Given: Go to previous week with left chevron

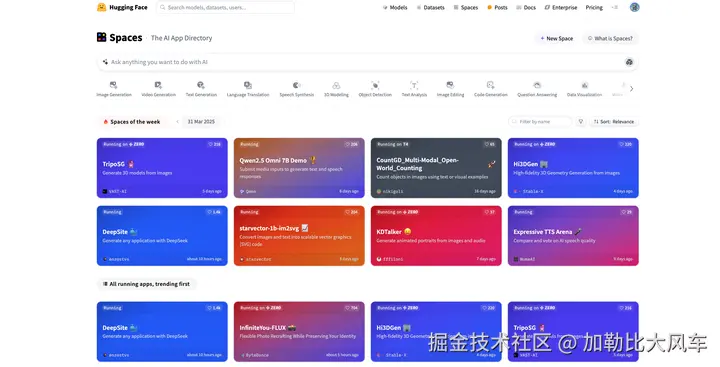Looking at the screenshot, I should [177, 122].
